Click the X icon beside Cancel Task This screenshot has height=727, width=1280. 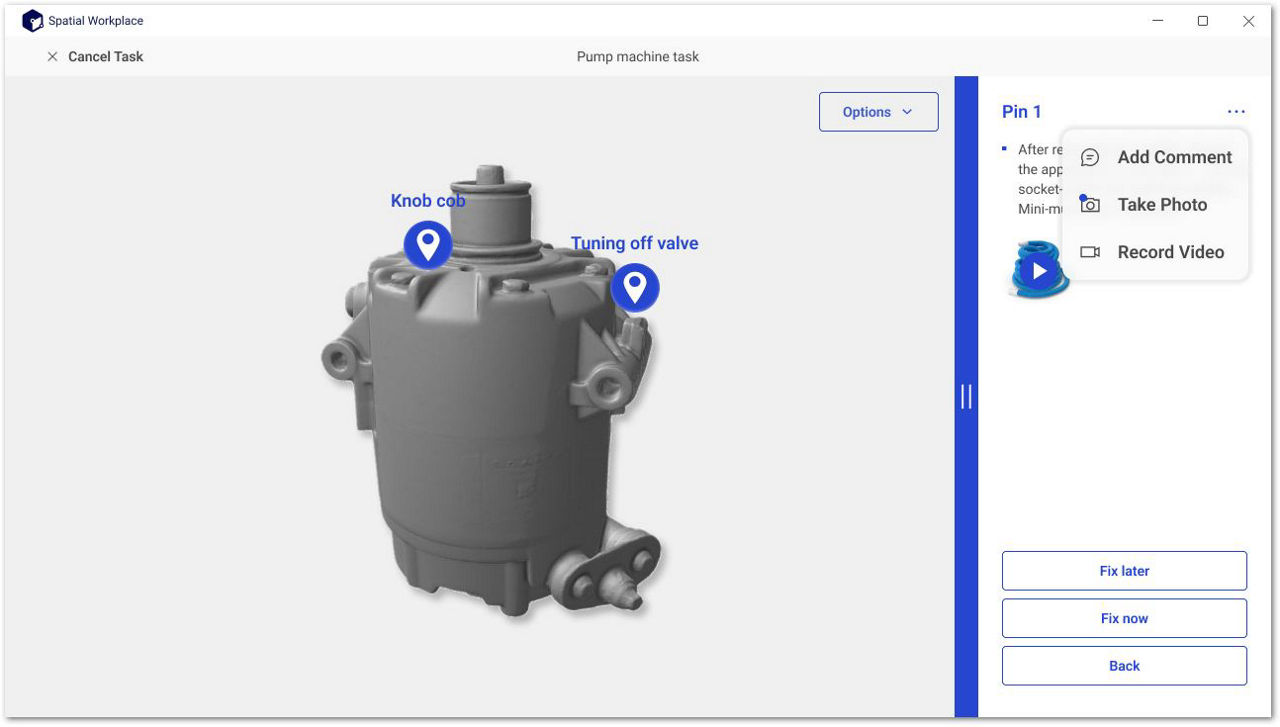[x=53, y=57]
